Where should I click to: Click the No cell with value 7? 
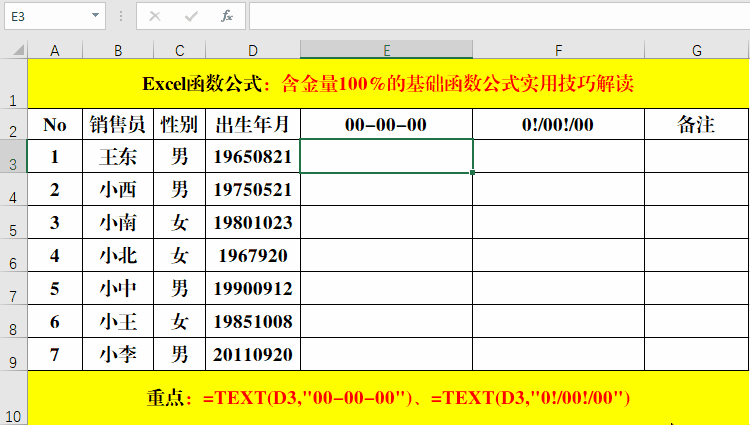click(55, 354)
